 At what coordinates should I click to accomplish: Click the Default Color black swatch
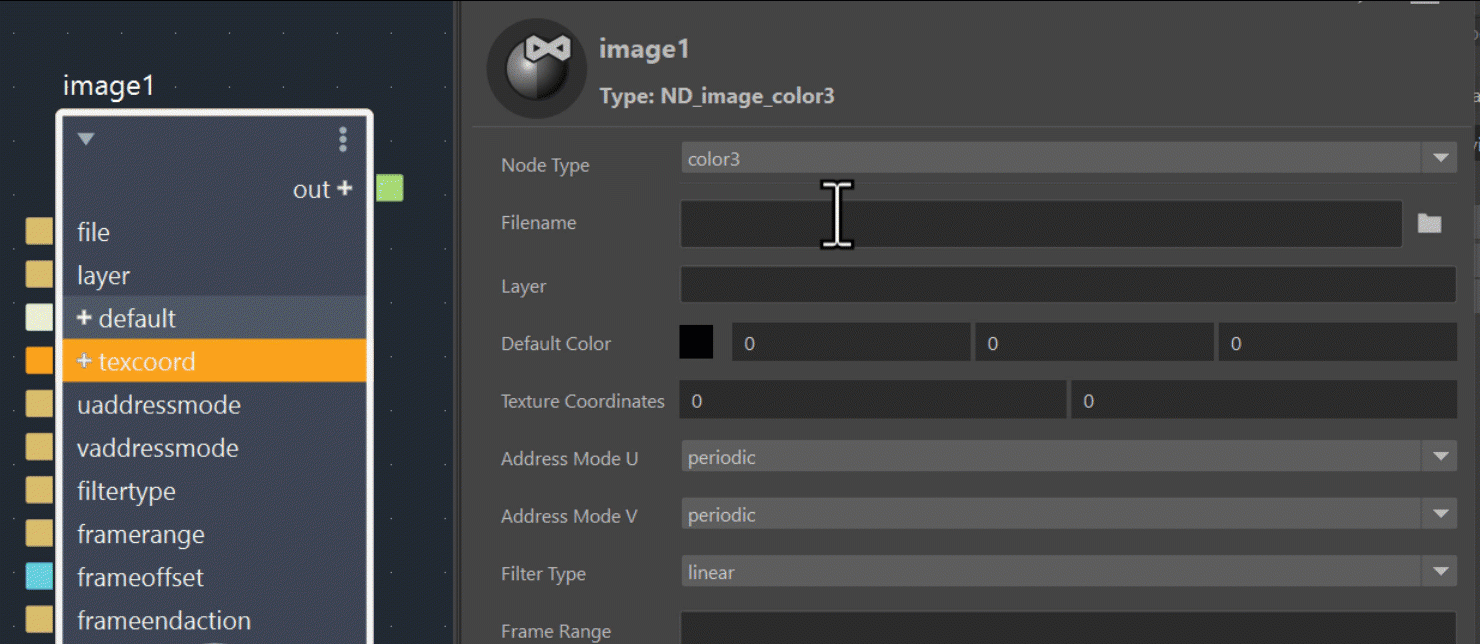coord(696,343)
